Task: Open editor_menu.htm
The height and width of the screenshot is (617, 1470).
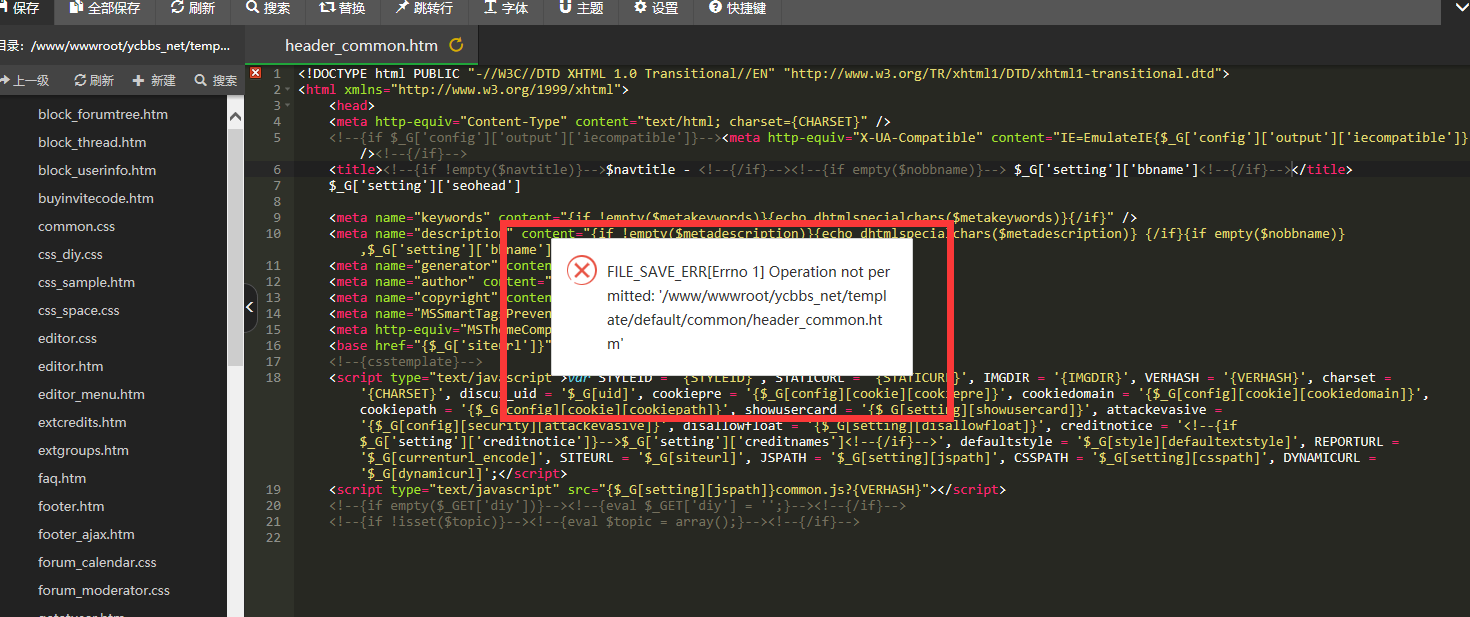Action: (91, 394)
